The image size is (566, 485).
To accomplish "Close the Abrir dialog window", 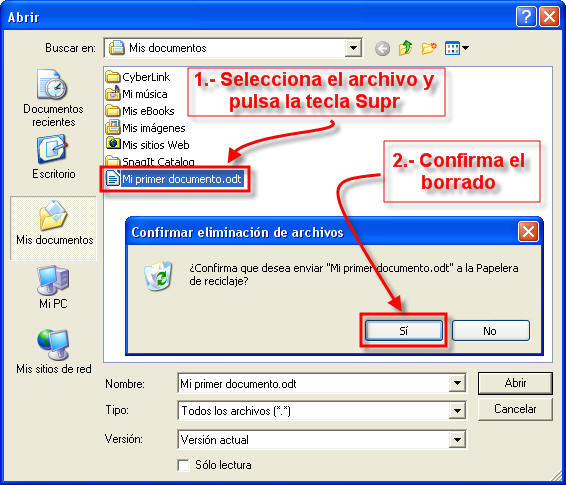I will (549, 17).
